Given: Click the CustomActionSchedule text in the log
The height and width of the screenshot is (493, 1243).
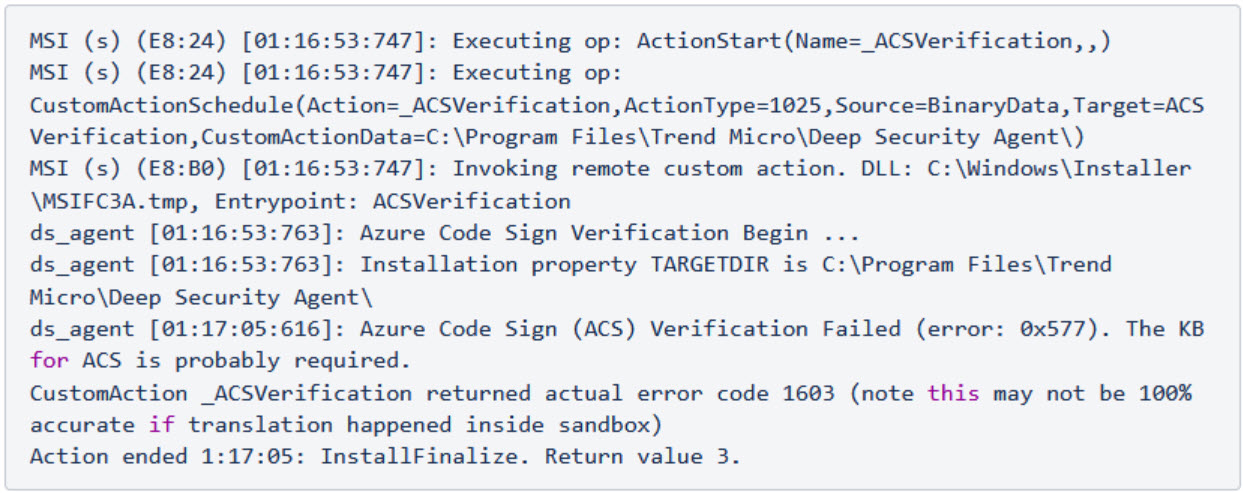Looking at the screenshot, I should (164, 105).
